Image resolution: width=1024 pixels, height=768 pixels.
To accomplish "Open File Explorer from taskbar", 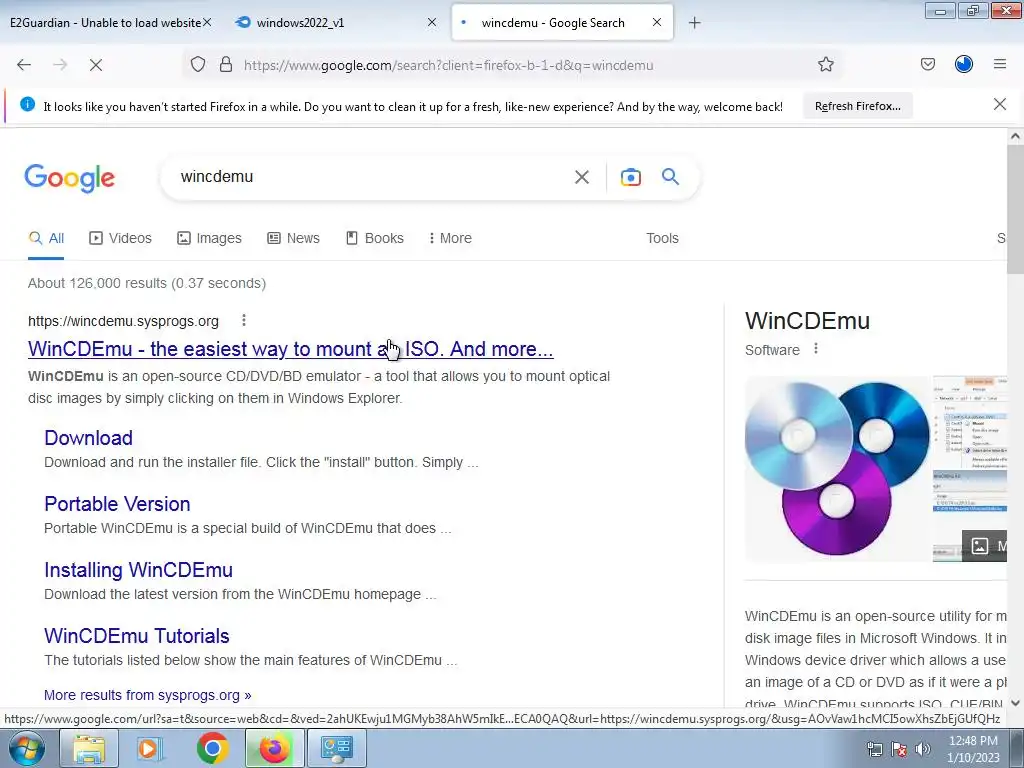I will click(89, 748).
